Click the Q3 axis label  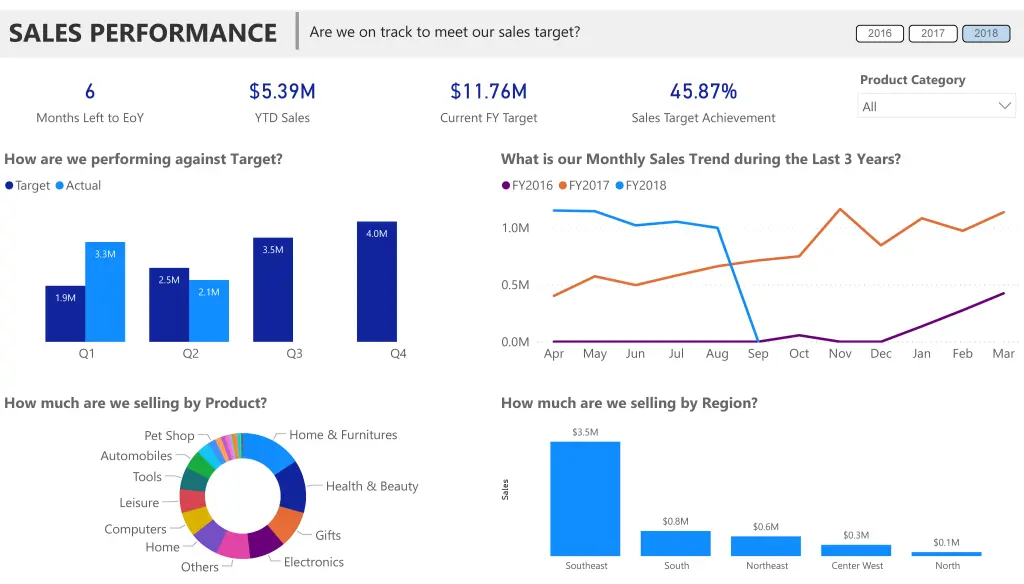click(x=295, y=353)
